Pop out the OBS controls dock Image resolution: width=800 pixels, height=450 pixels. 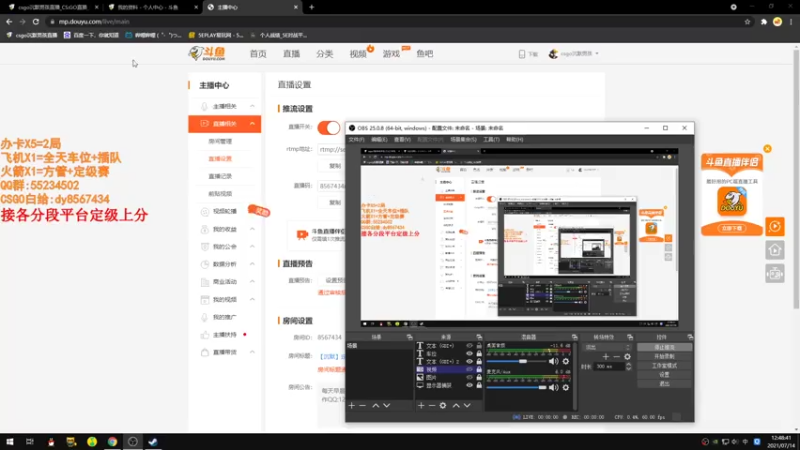click(x=690, y=337)
